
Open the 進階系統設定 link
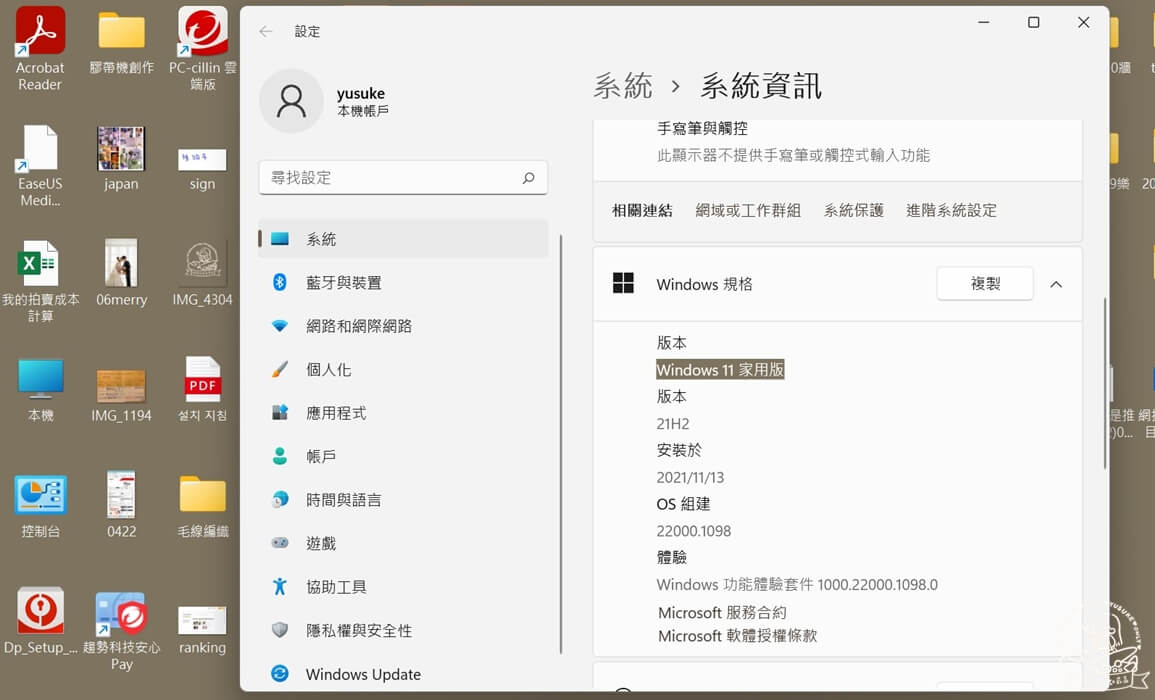pos(951,210)
